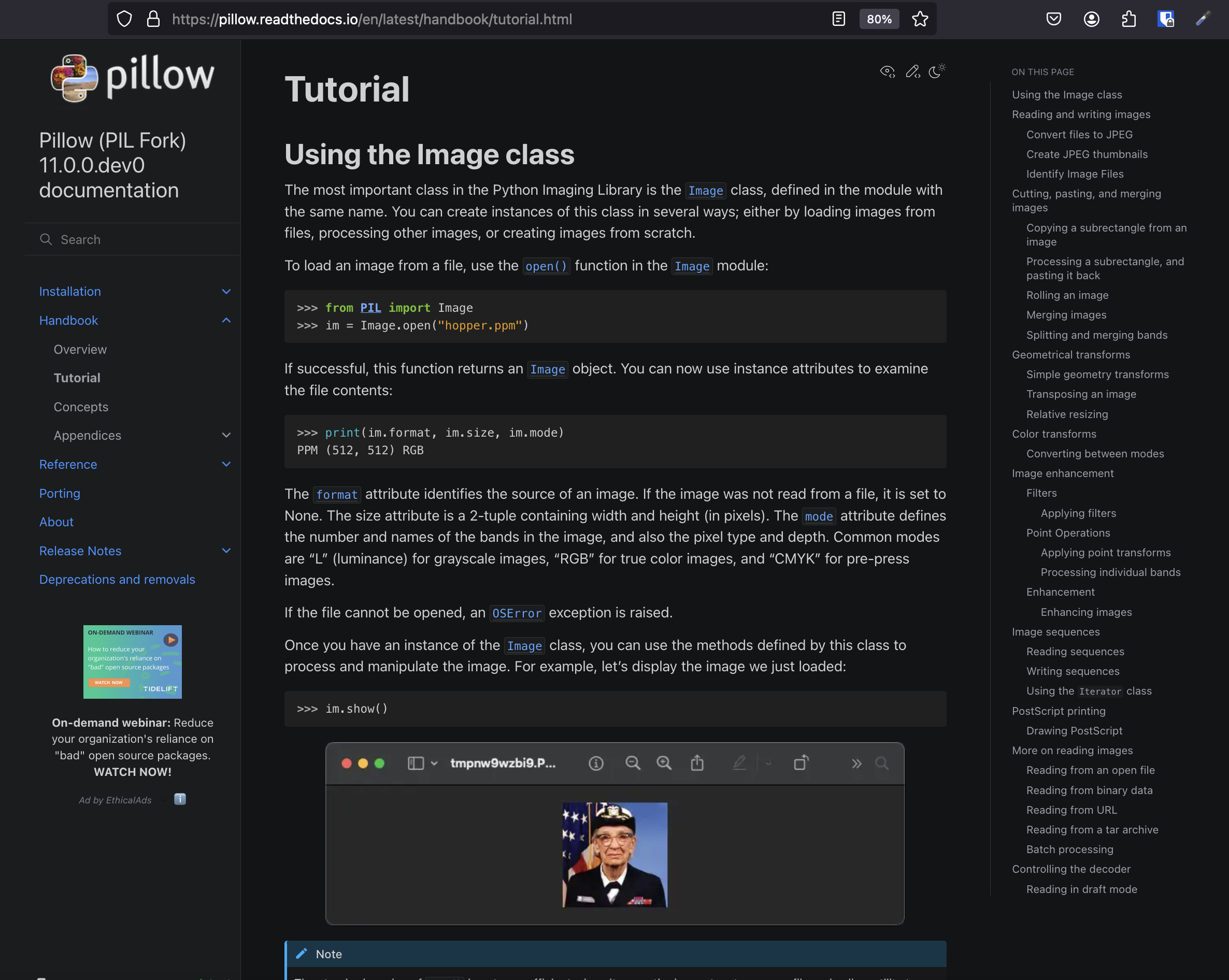Click the double chevron overflow in preview
Image resolution: width=1229 pixels, height=980 pixels.
[x=856, y=763]
